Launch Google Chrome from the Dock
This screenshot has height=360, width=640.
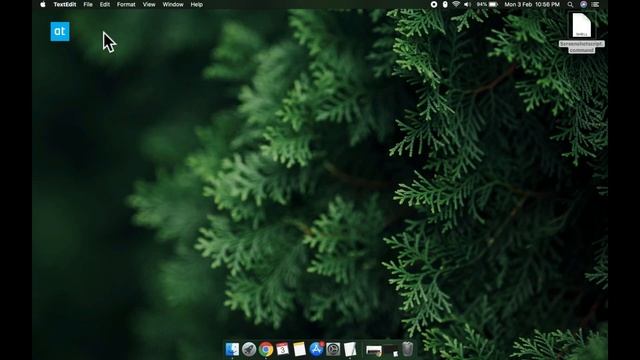(266, 349)
